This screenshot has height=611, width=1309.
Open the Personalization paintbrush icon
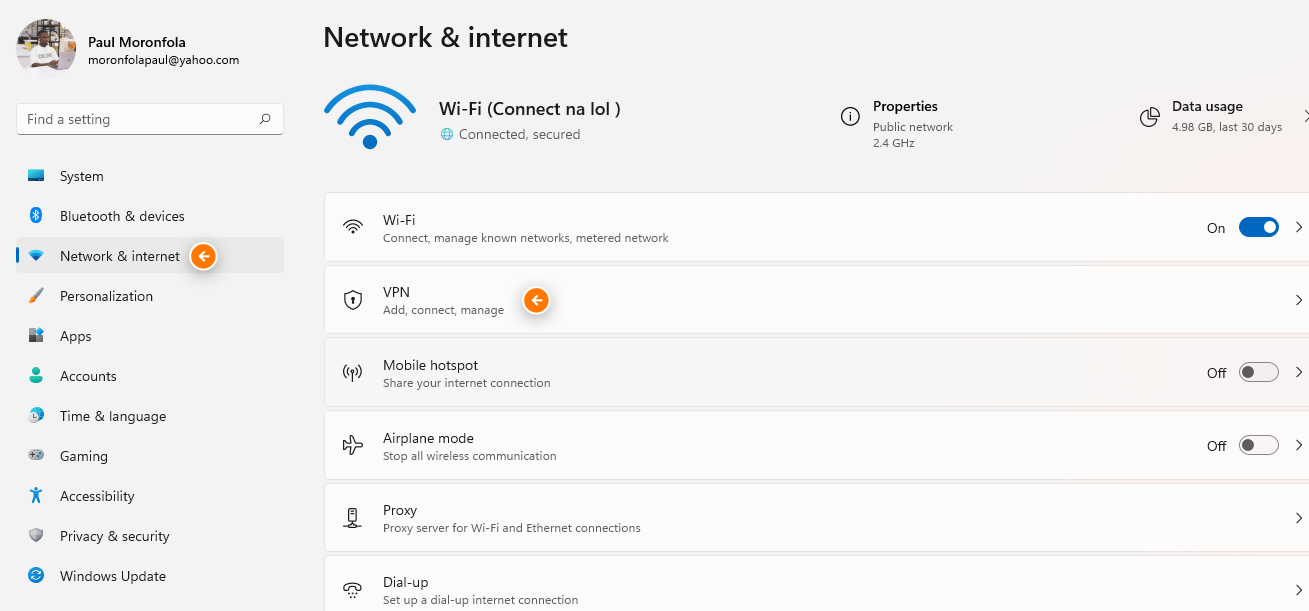tap(36, 296)
